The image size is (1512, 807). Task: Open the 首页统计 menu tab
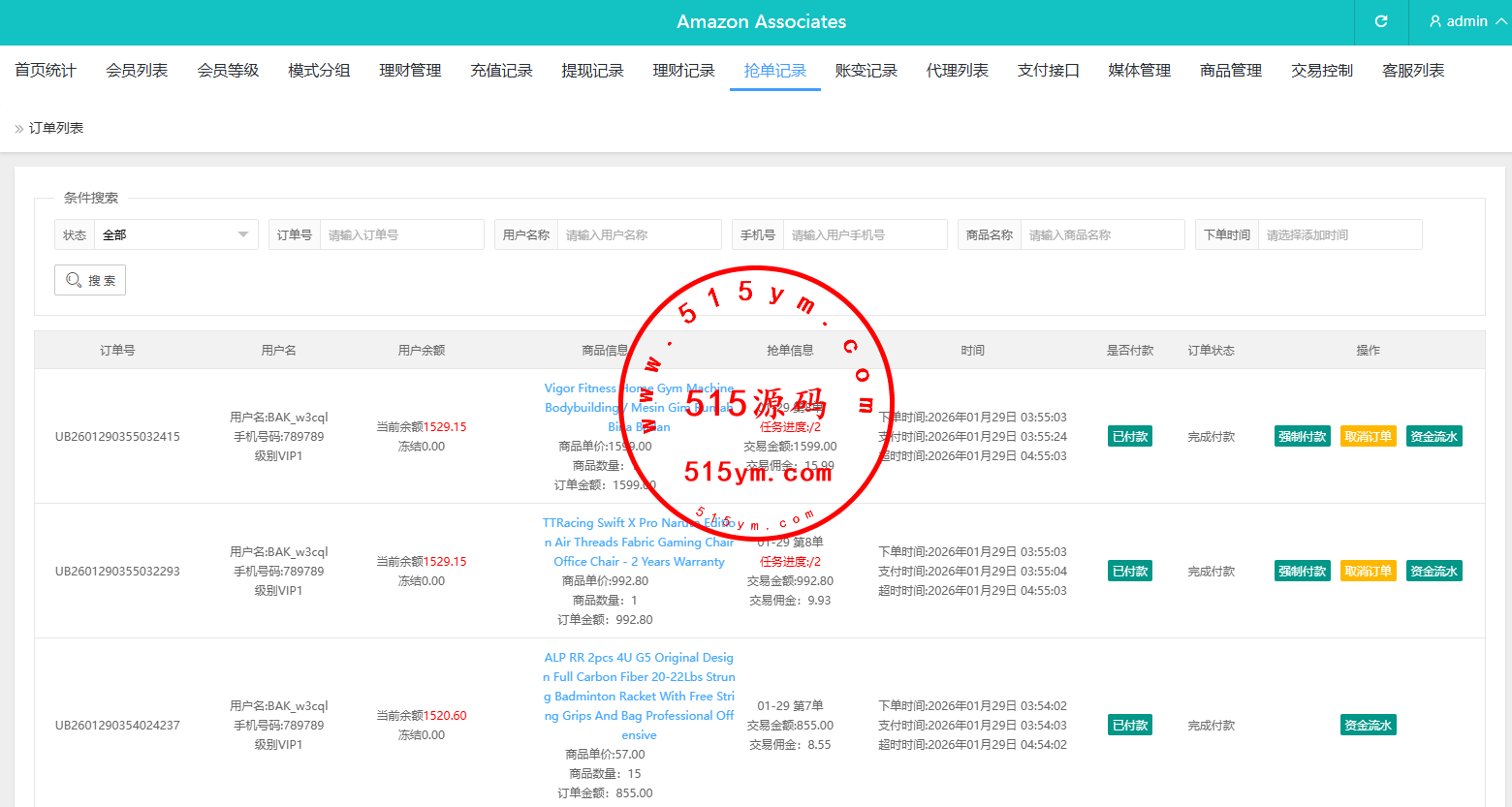[46, 71]
